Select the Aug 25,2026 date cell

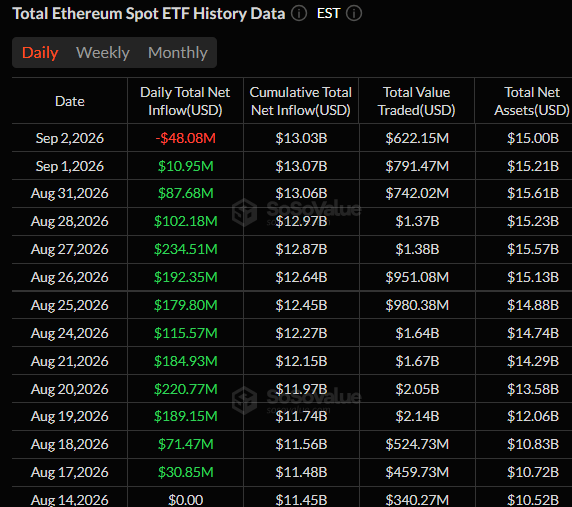click(70, 305)
